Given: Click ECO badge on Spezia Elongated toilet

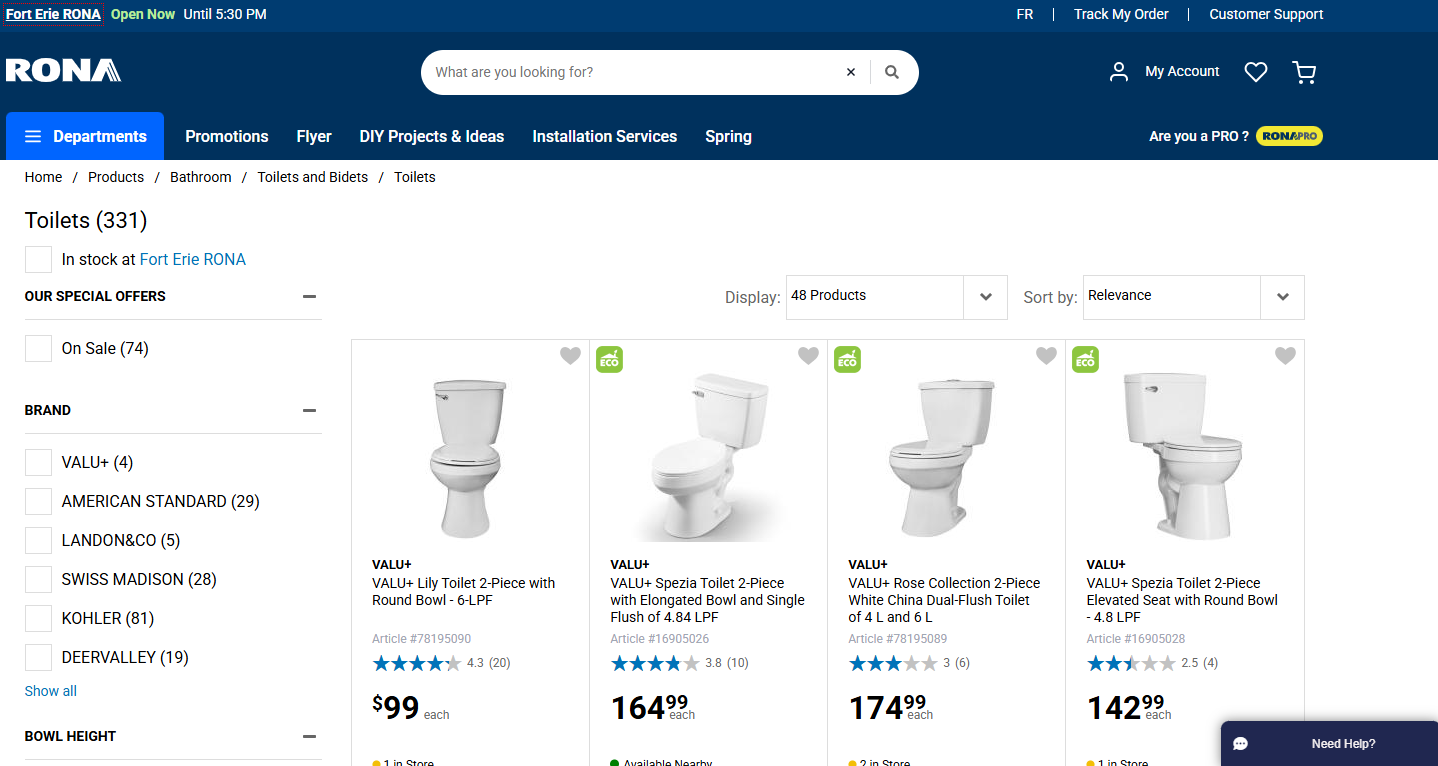Looking at the screenshot, I should coord(610,359).
